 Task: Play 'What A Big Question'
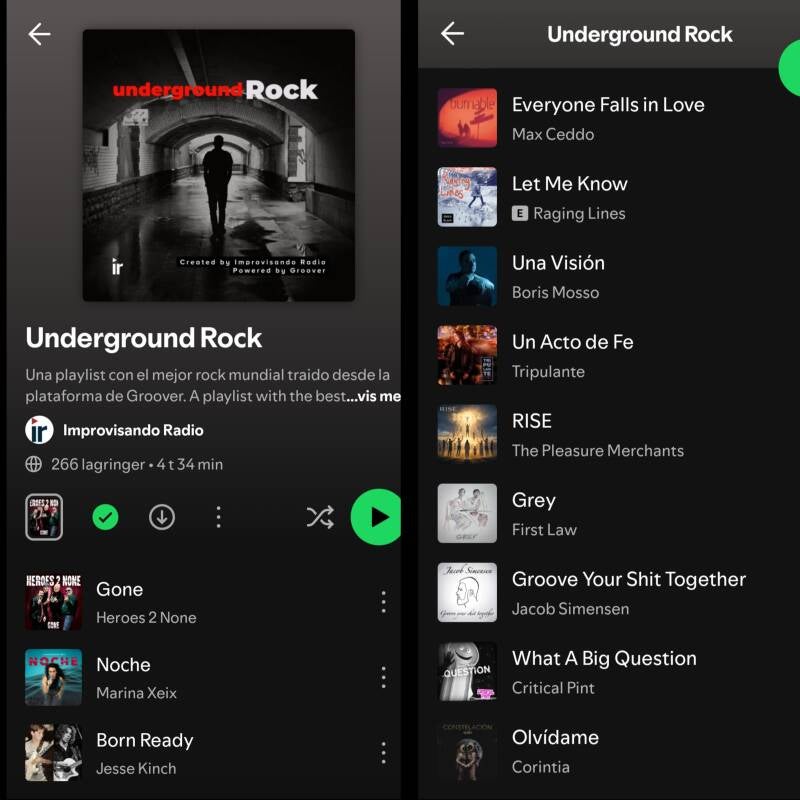click(609, 671)
